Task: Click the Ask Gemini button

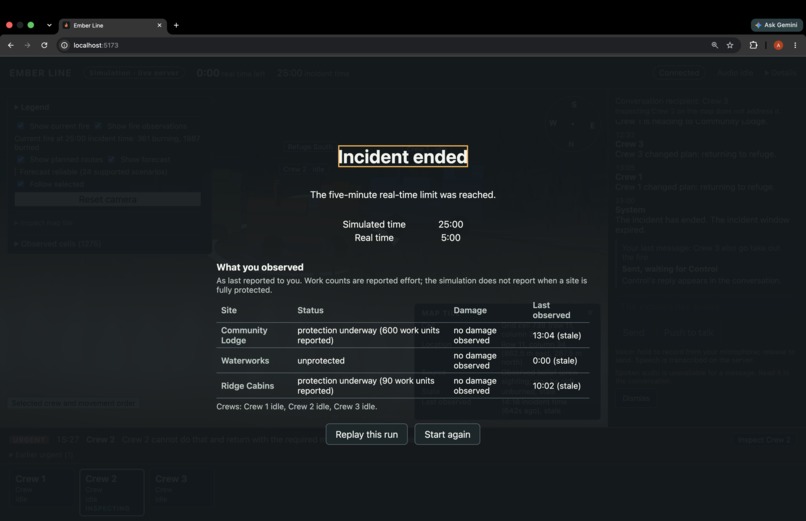Action: pyautogui.click(x=777, y=25)
